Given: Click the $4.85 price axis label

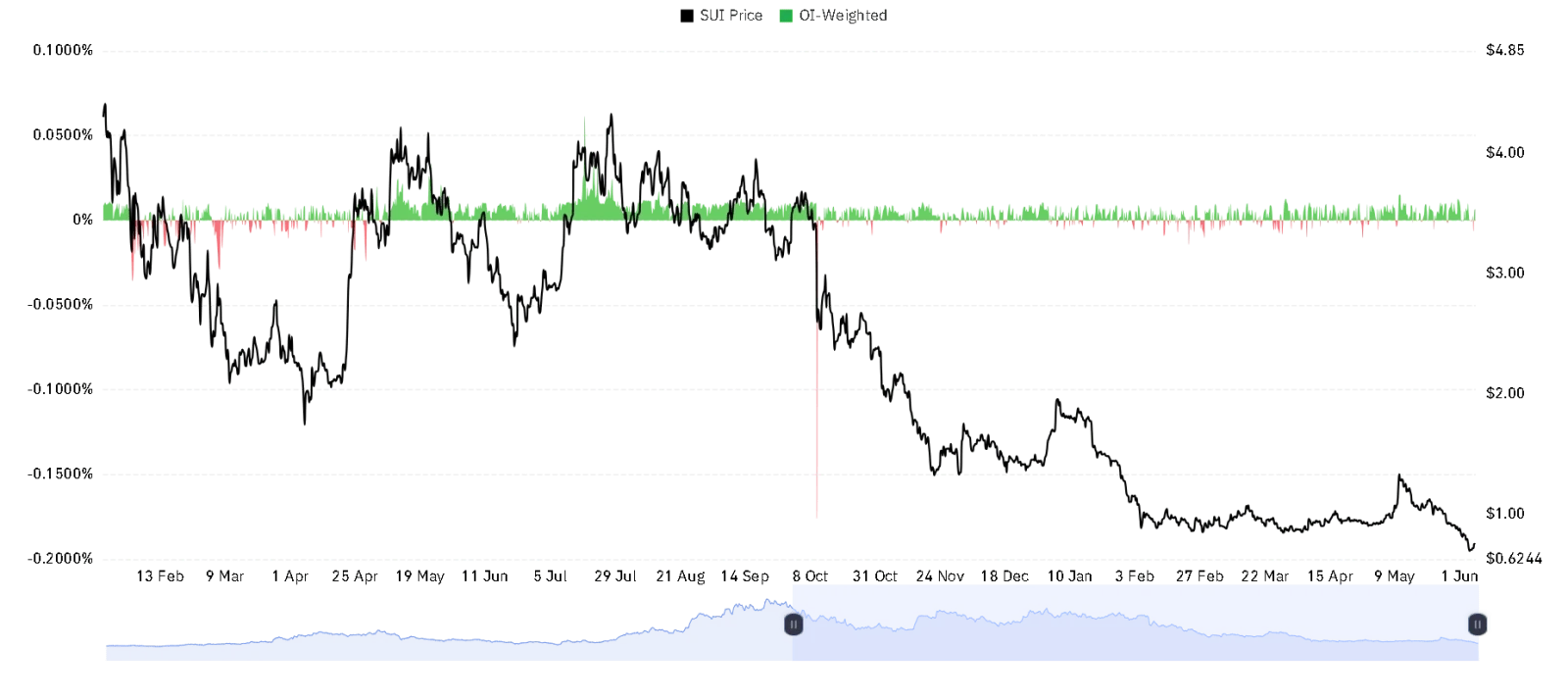Looking at the screenshot, I should tap(1505, 50).
